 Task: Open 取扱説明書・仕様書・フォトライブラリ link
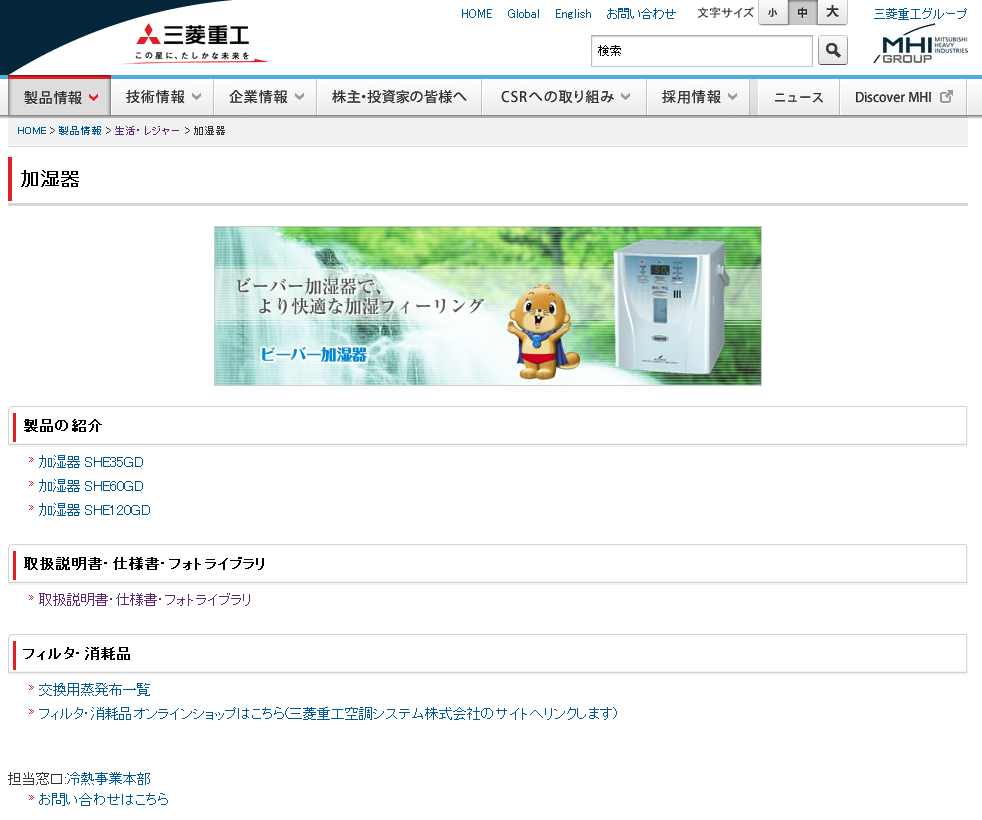point(145,599)
